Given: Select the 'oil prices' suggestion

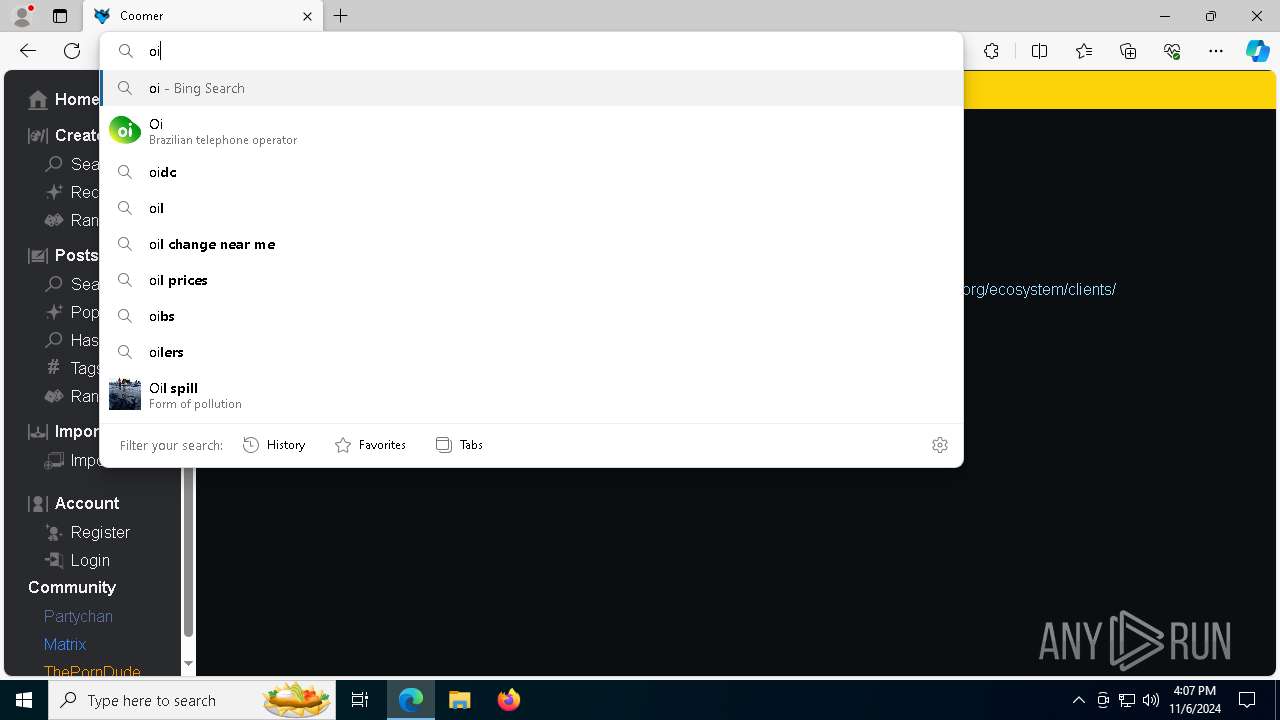Looking at the screenshot, I should tap(531, 280).
